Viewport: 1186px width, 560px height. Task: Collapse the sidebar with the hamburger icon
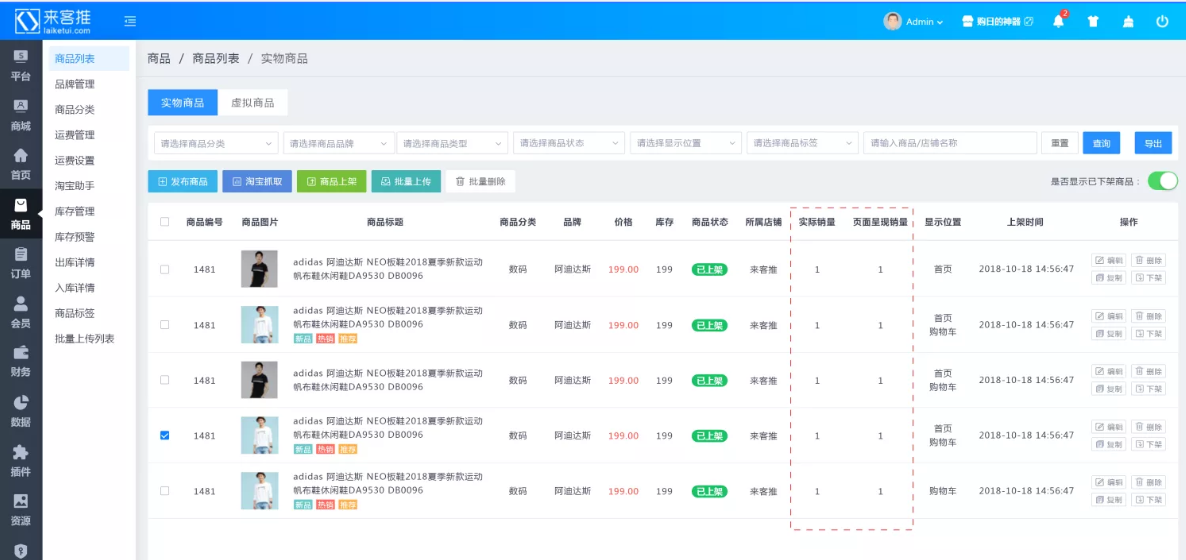click(x=130, y=21)
